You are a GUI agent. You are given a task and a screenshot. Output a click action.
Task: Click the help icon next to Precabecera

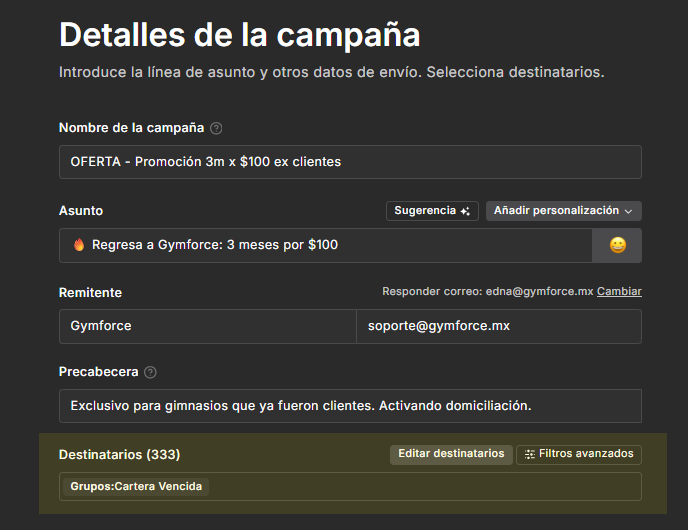pos(150,372)
